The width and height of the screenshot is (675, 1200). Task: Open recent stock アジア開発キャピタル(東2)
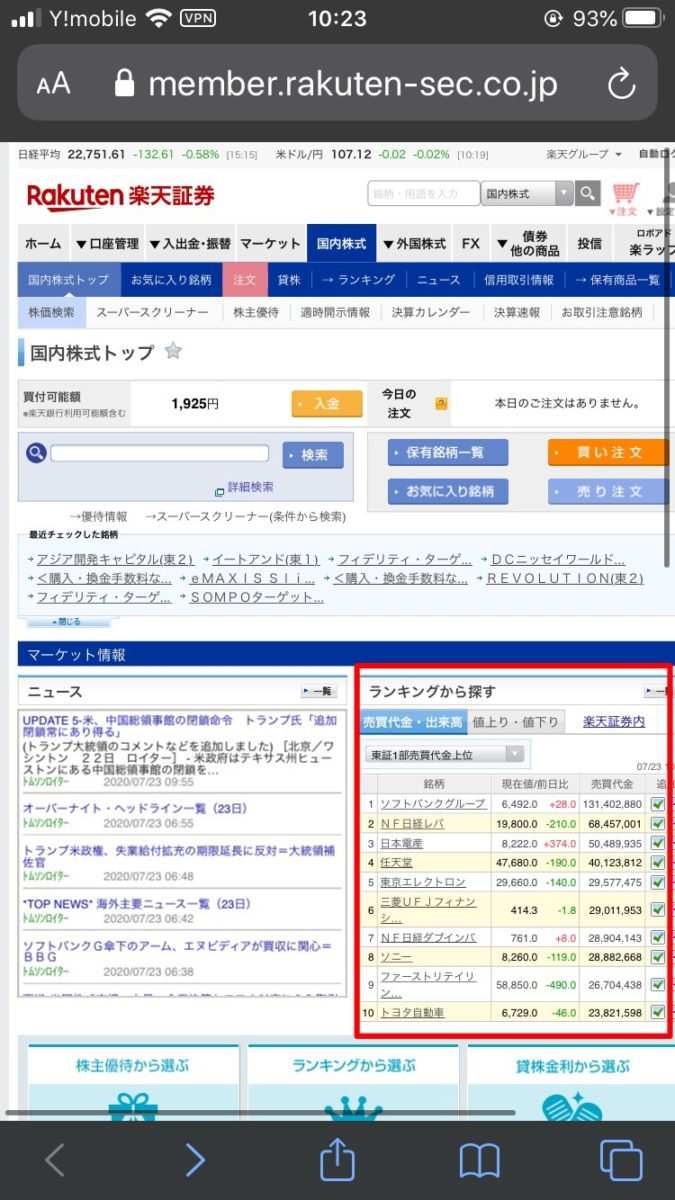(x=115, y=560)
